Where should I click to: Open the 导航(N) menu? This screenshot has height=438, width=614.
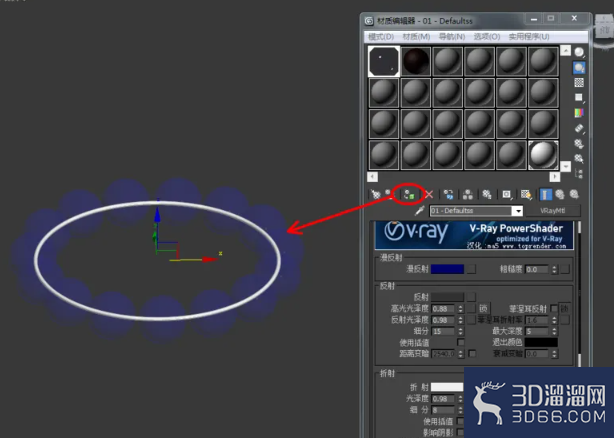pyautogui.click(x=452, y=36)
